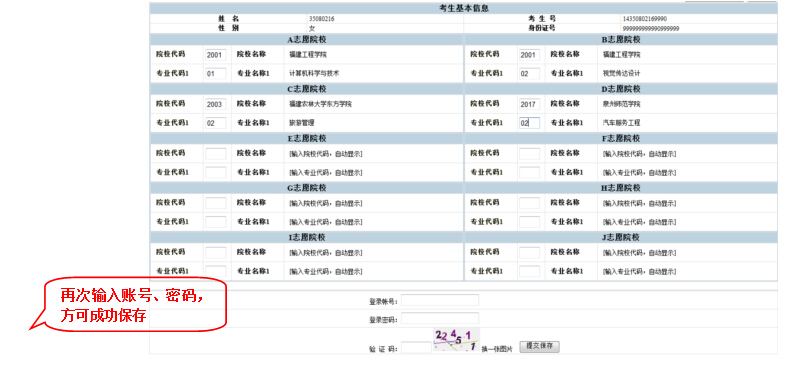785x374 pixels.
Task: Click the 登录密码 input box
Action: point(440,319)
